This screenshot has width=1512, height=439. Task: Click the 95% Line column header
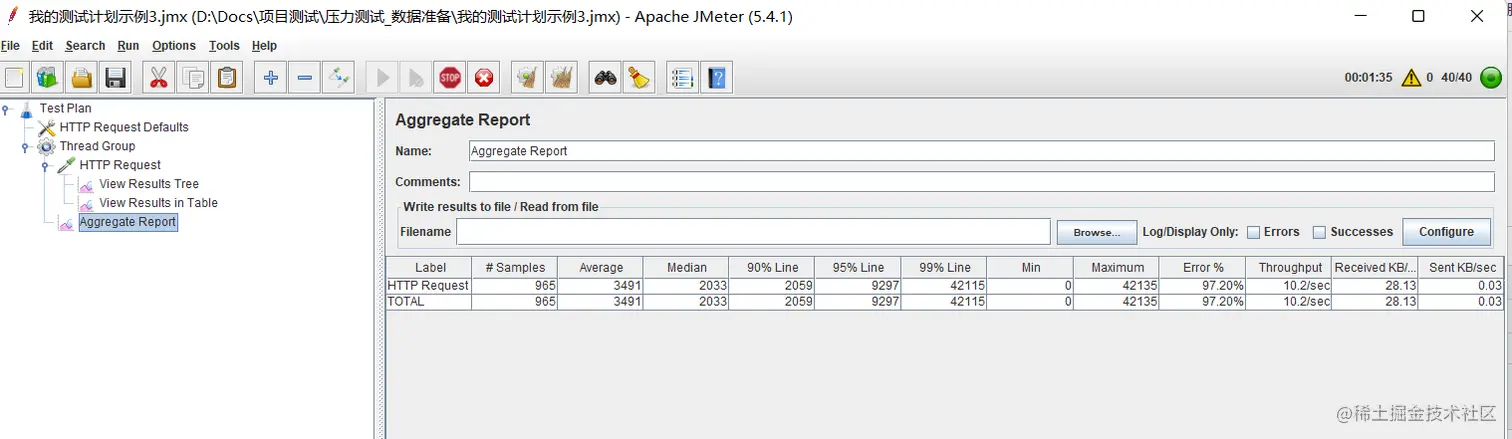coord(858,267)
